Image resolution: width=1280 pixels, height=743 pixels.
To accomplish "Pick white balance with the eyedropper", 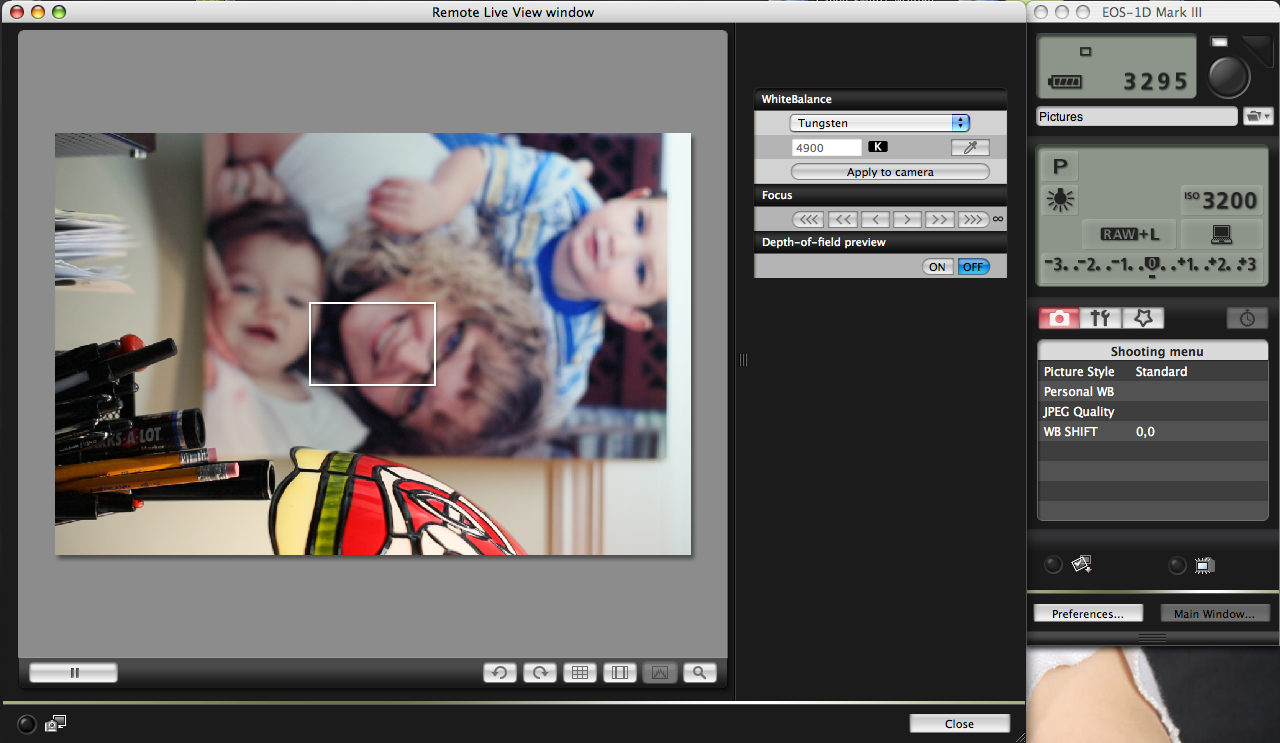I will (x=969, y=147).
